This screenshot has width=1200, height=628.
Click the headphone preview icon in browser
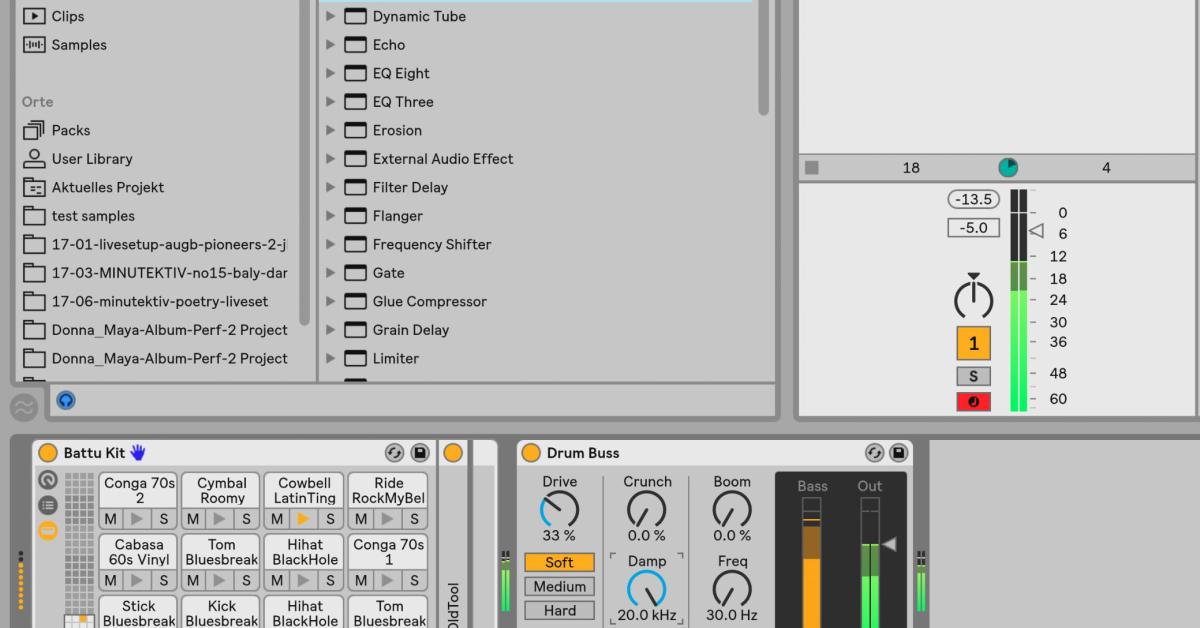point(66,400)
